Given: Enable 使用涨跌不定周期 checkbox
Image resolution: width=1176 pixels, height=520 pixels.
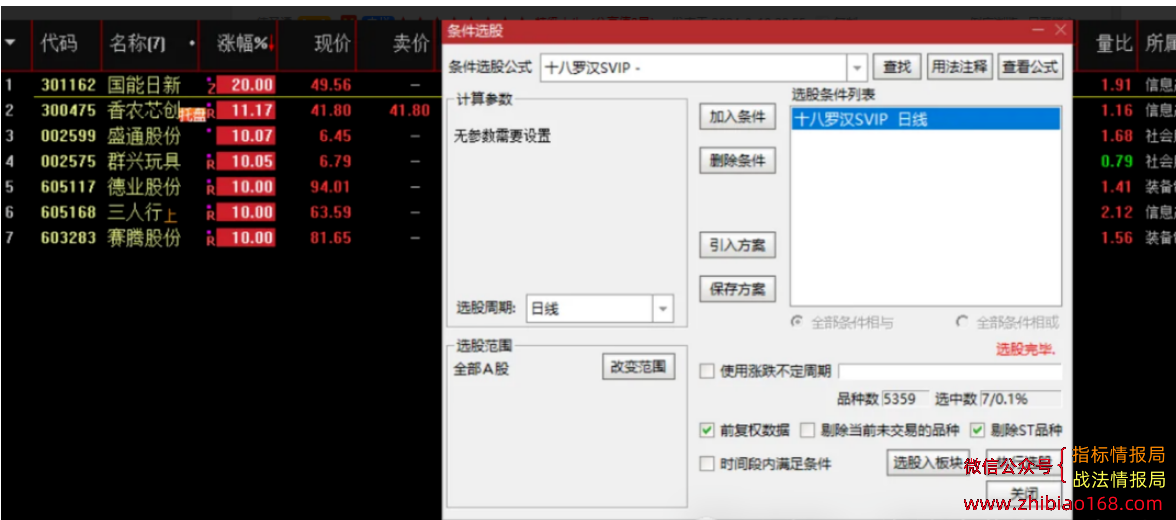Looking at the screenshot, I should 706,371.
